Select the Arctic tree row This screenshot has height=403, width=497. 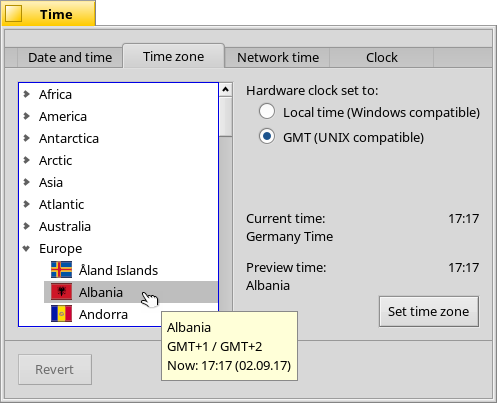coord(118,160)
